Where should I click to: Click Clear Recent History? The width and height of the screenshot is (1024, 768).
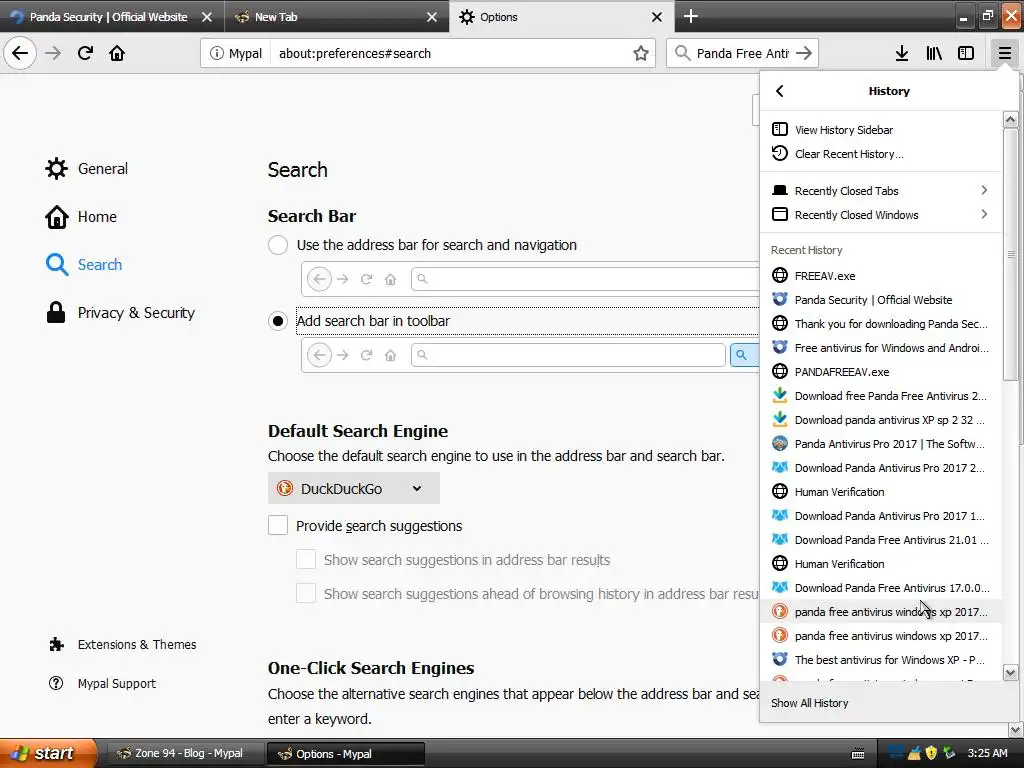(x=880, y=153)
